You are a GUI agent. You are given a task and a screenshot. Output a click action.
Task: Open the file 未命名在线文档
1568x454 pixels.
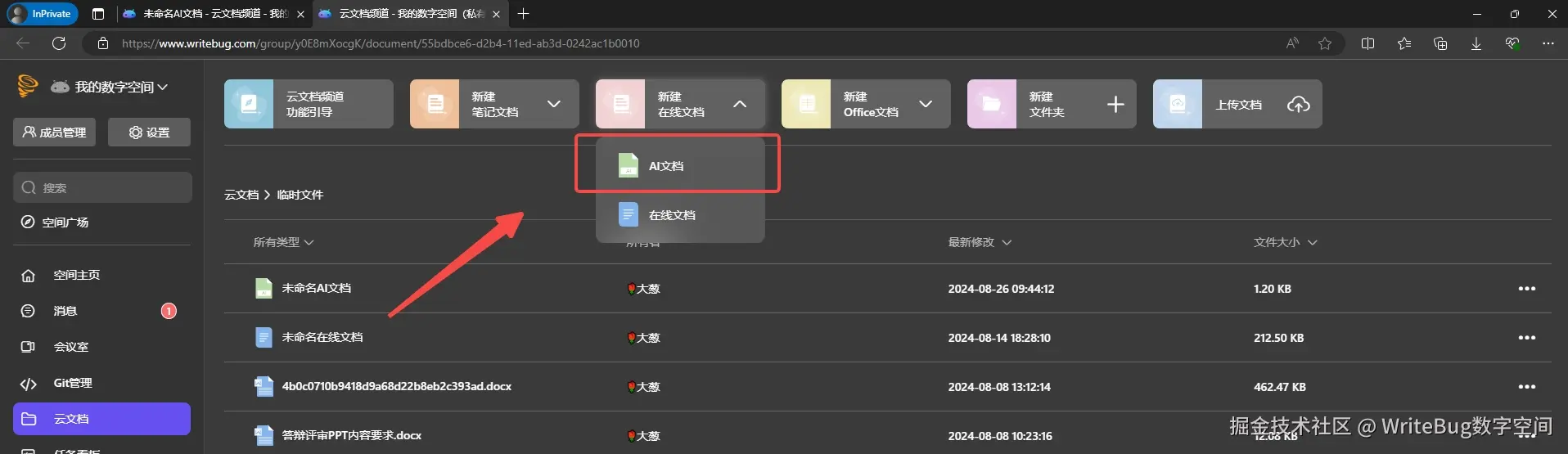click(322, 337)
